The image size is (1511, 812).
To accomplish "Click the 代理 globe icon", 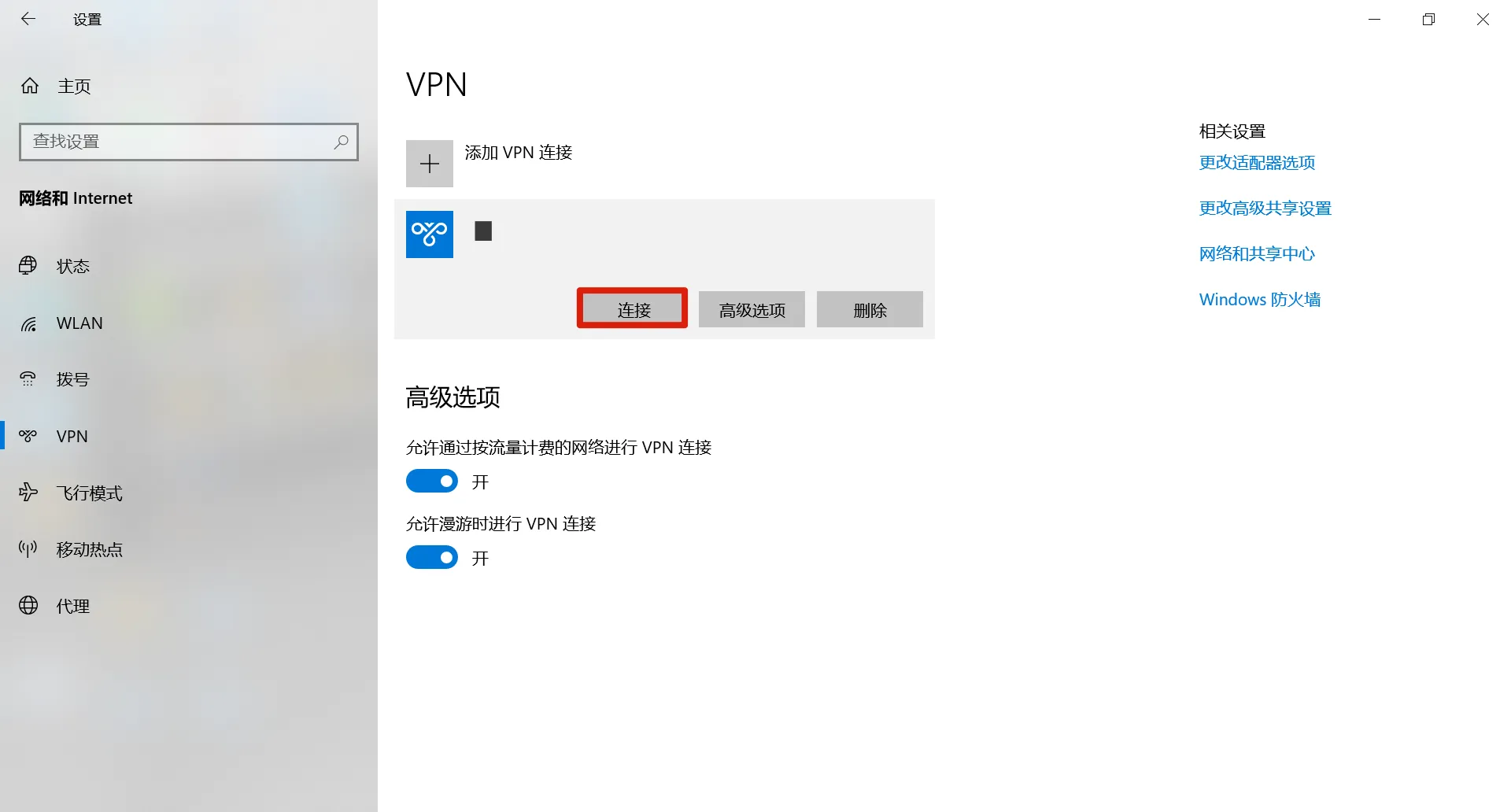I will pyautogui.click(x=28, y=605).
